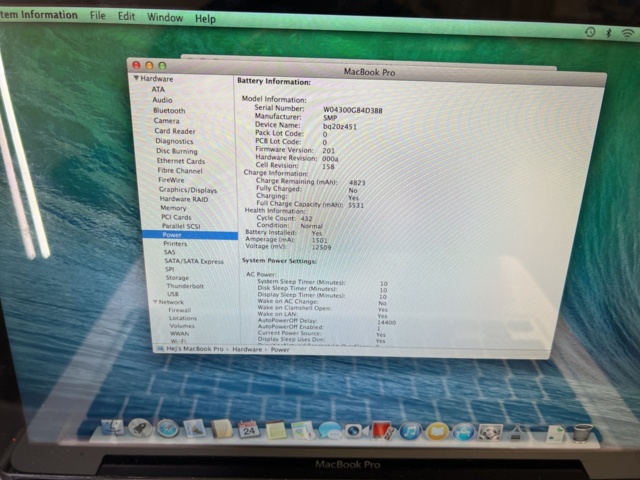Image resolution: width=640 pixels, height=480 pixels.
Task: Select the highlighted Power row
Action: coord(190,235)
